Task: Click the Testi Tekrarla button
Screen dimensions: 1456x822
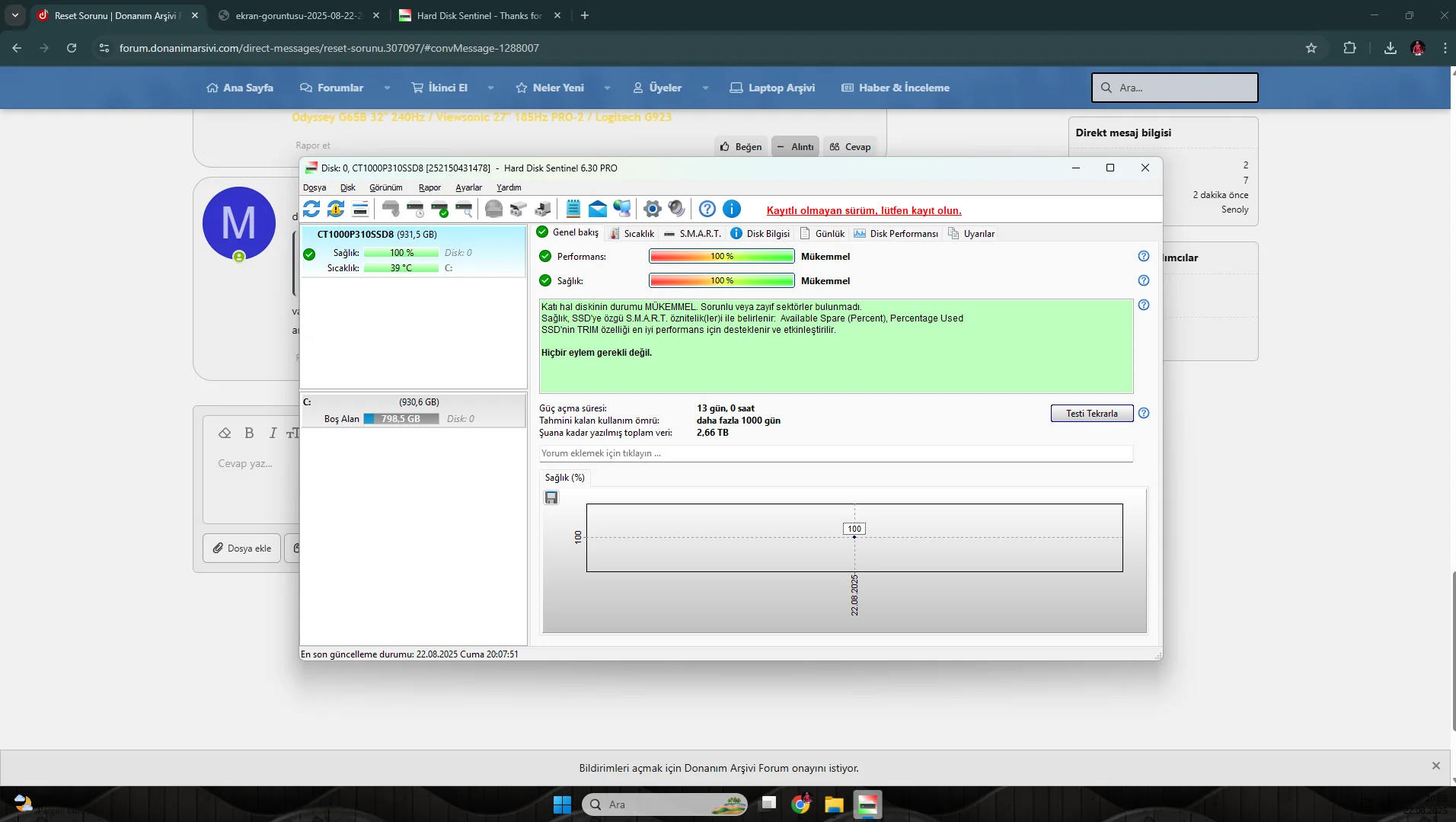Action: click(x=1091, y=414)
